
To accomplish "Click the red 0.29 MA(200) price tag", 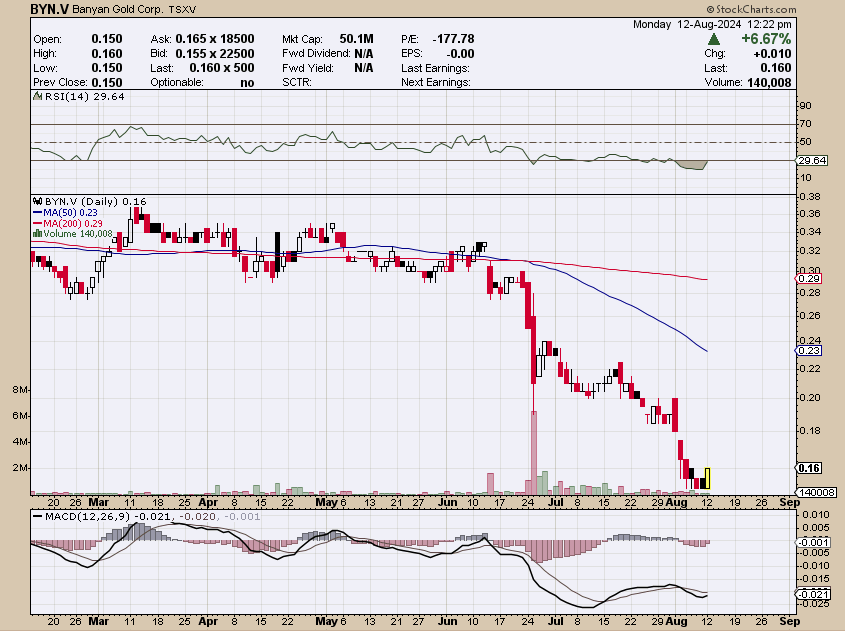I will pos(809,279).
